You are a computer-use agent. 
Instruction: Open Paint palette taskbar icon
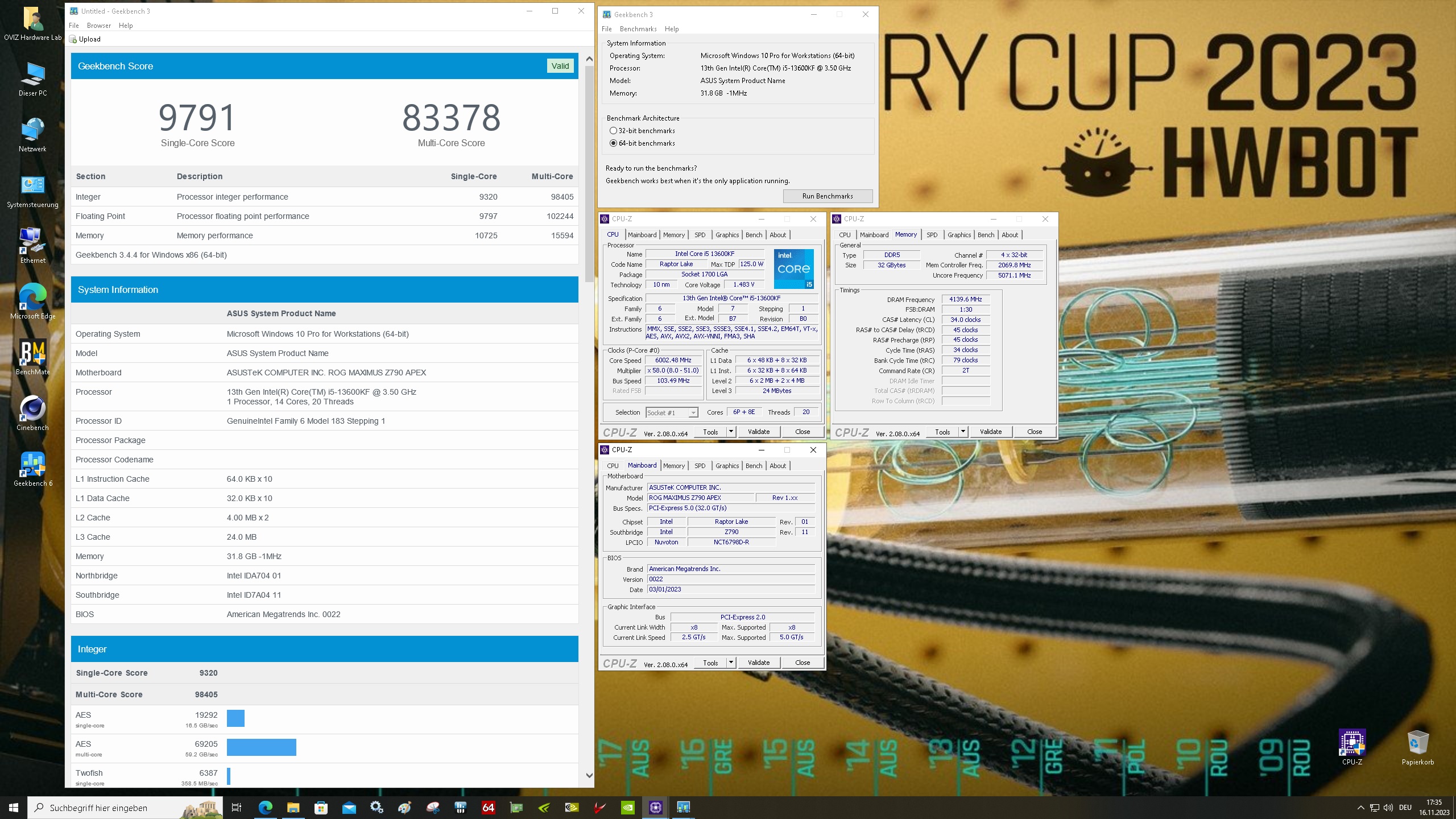pos(404,808)
